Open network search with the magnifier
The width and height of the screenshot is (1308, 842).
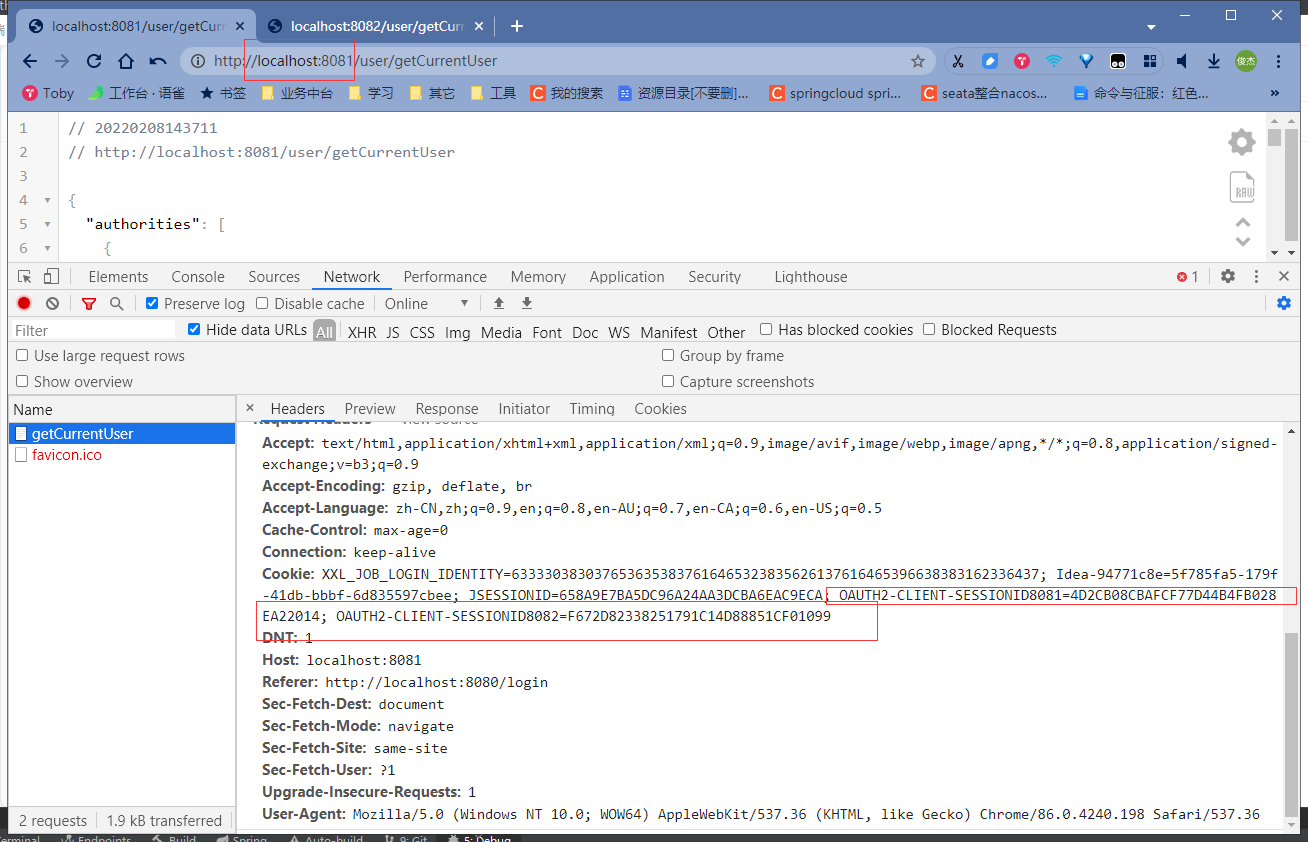[117, 303]
